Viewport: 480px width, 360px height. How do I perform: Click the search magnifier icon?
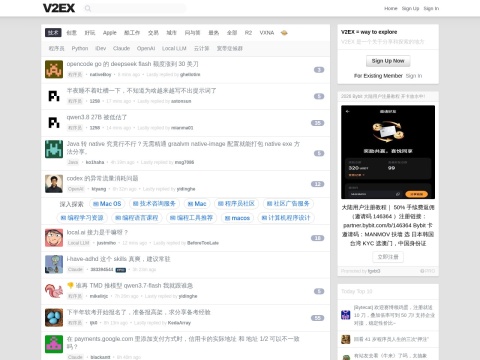pyautogui.click(x=88, y=8)
